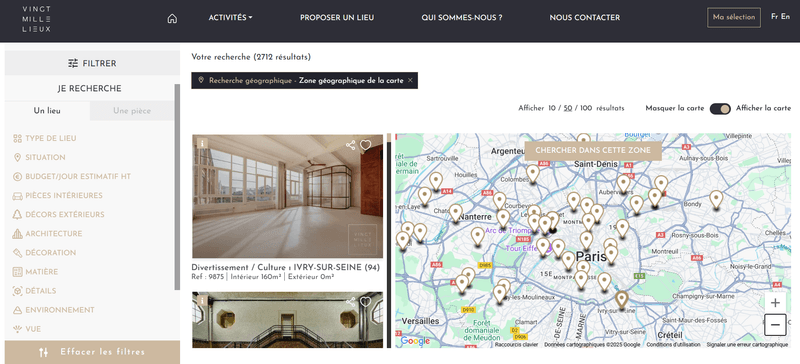The width and height of the screenshot is (800, 364).
Task: Open the second listing staircase photo
Action: pos(287,320)
